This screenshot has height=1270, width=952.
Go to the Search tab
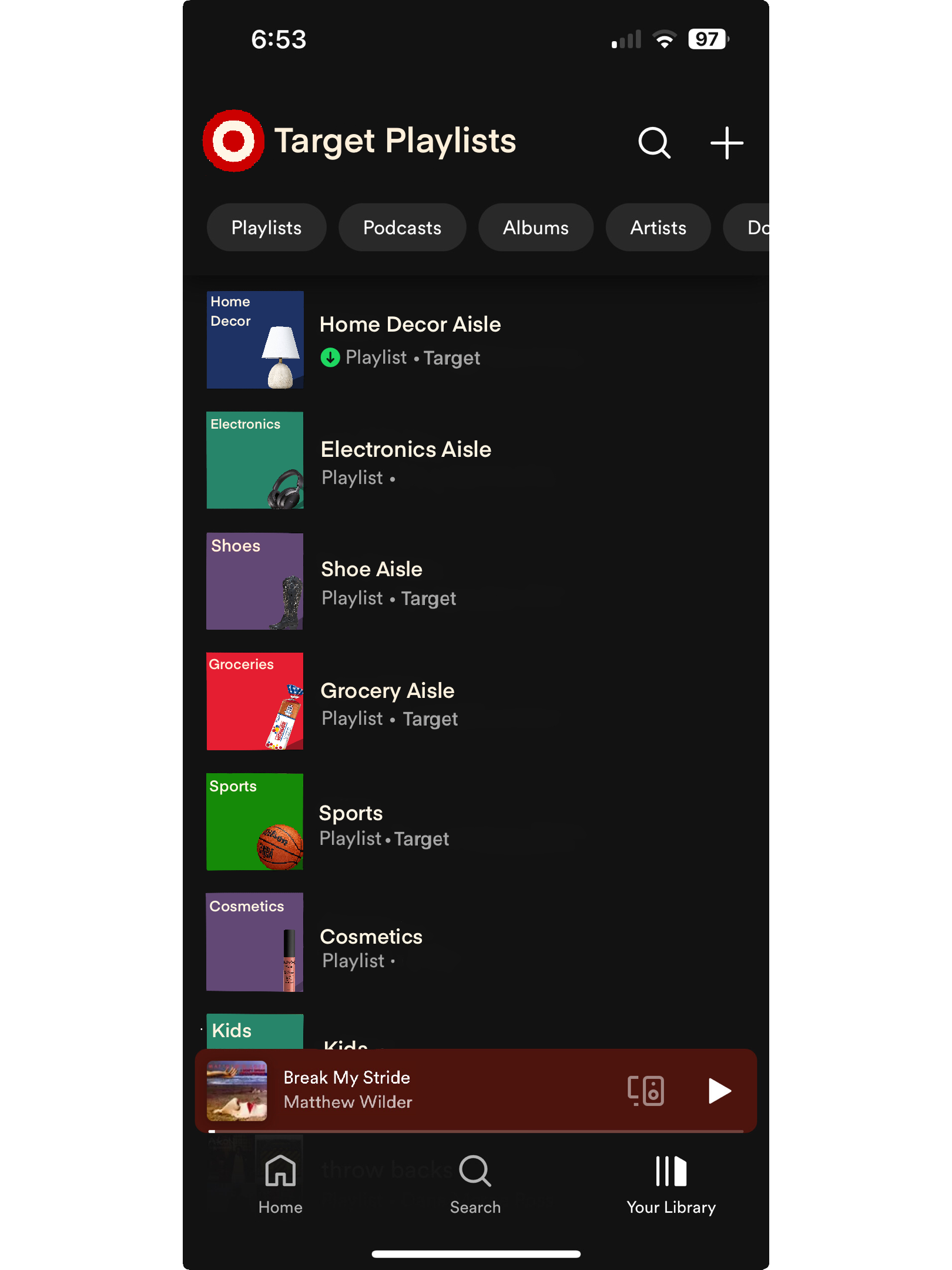(x=475, y=1184)
